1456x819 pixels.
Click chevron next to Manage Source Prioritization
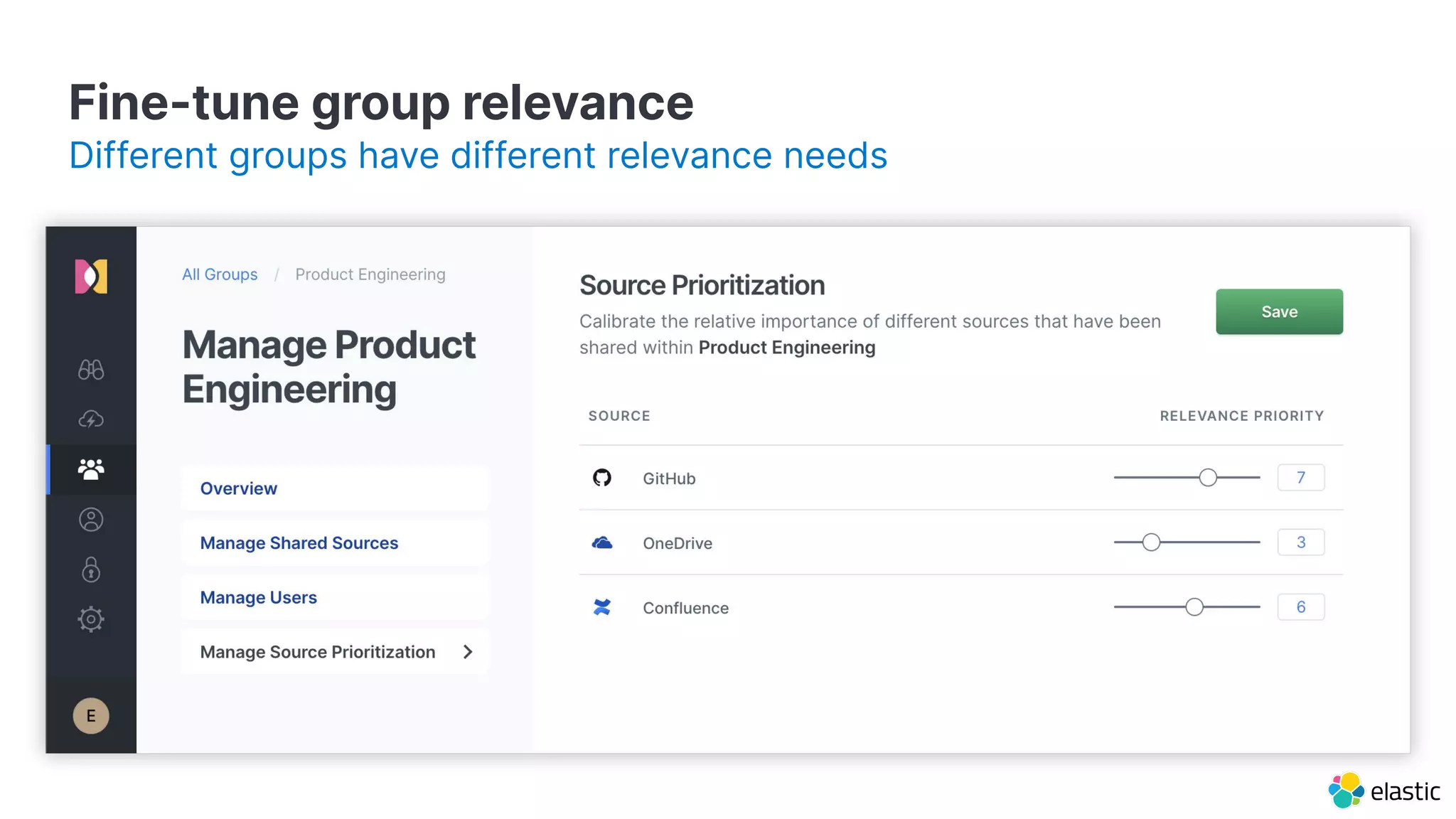pos(468,652)
